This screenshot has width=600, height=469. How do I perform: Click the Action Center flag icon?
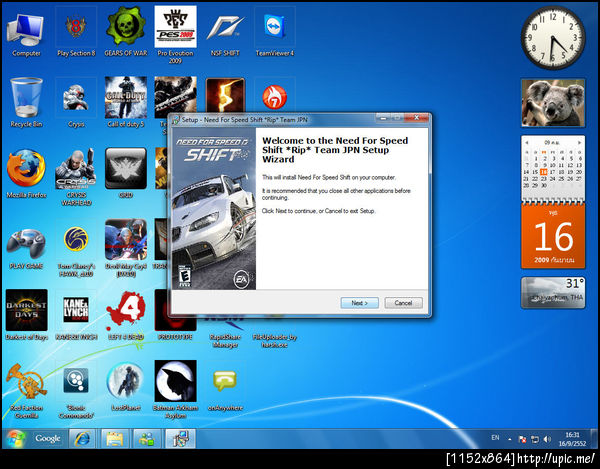(522, 439)
